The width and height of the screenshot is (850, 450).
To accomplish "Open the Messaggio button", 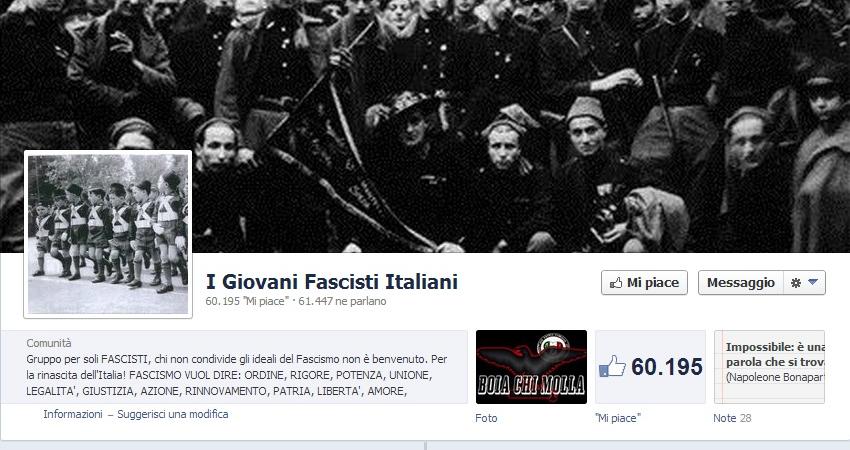I will click(740, 282).
